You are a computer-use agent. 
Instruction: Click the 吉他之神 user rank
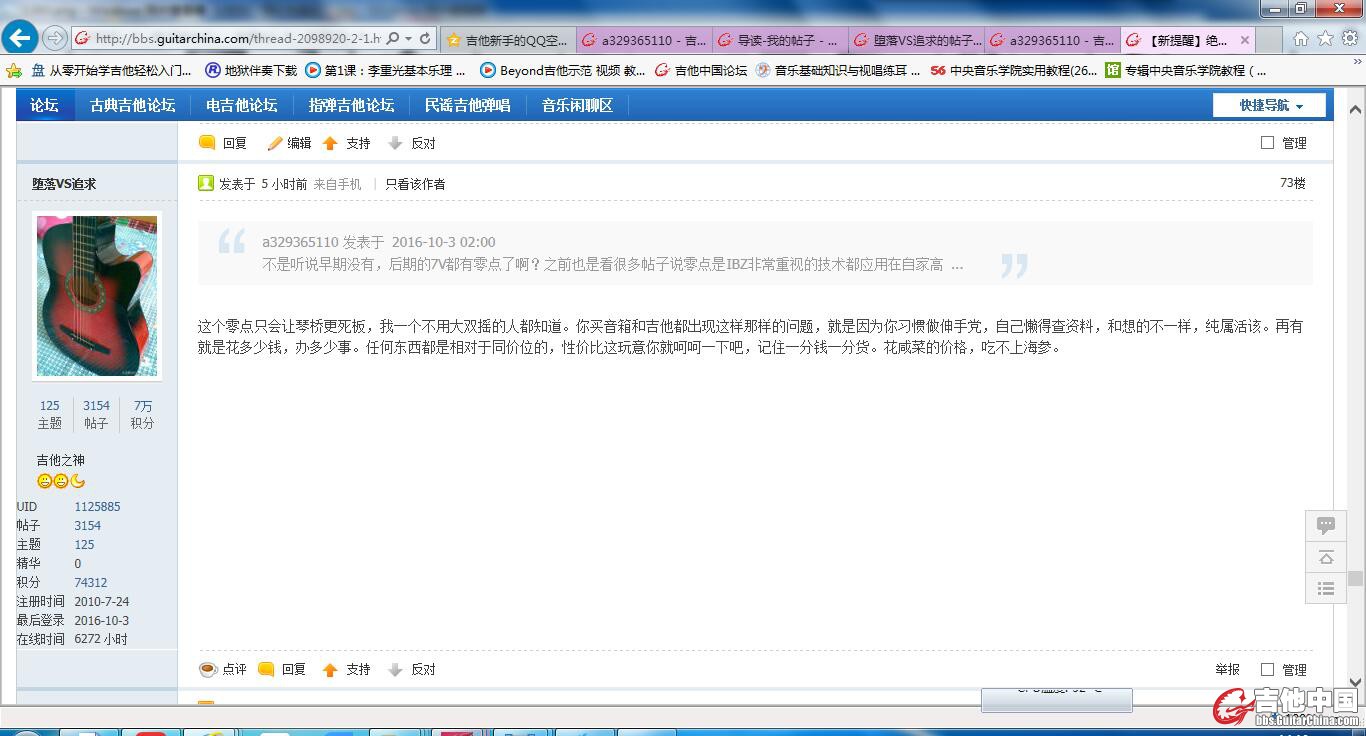(61, 460)
